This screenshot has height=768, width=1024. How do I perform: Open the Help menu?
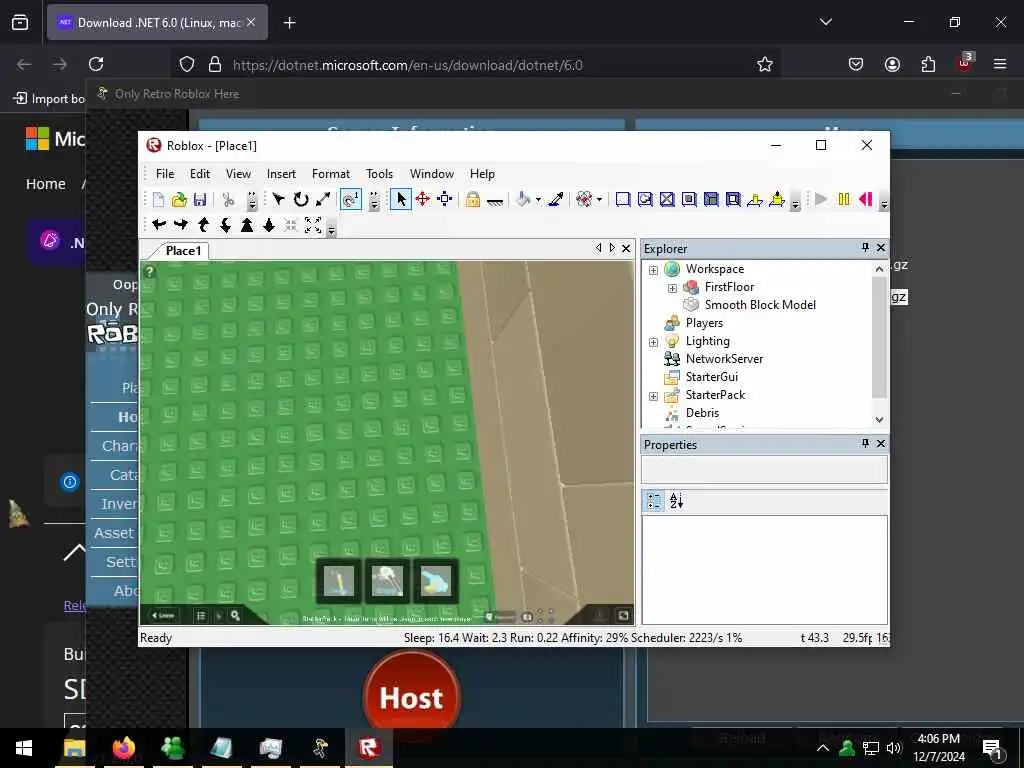pos(482,174)
